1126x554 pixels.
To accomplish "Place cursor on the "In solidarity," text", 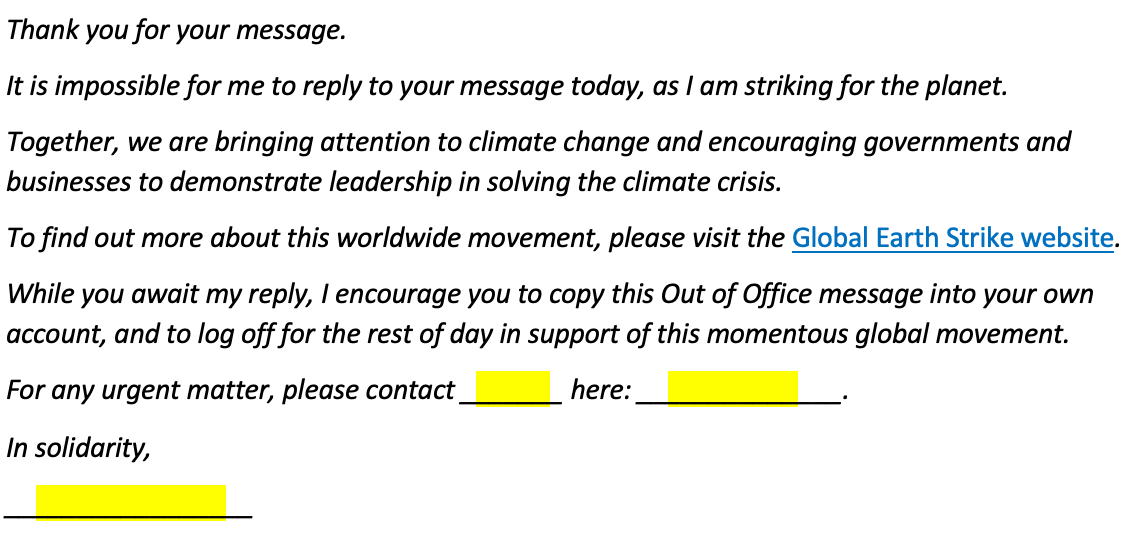I will pyautogui.click(x=78, y=448).
